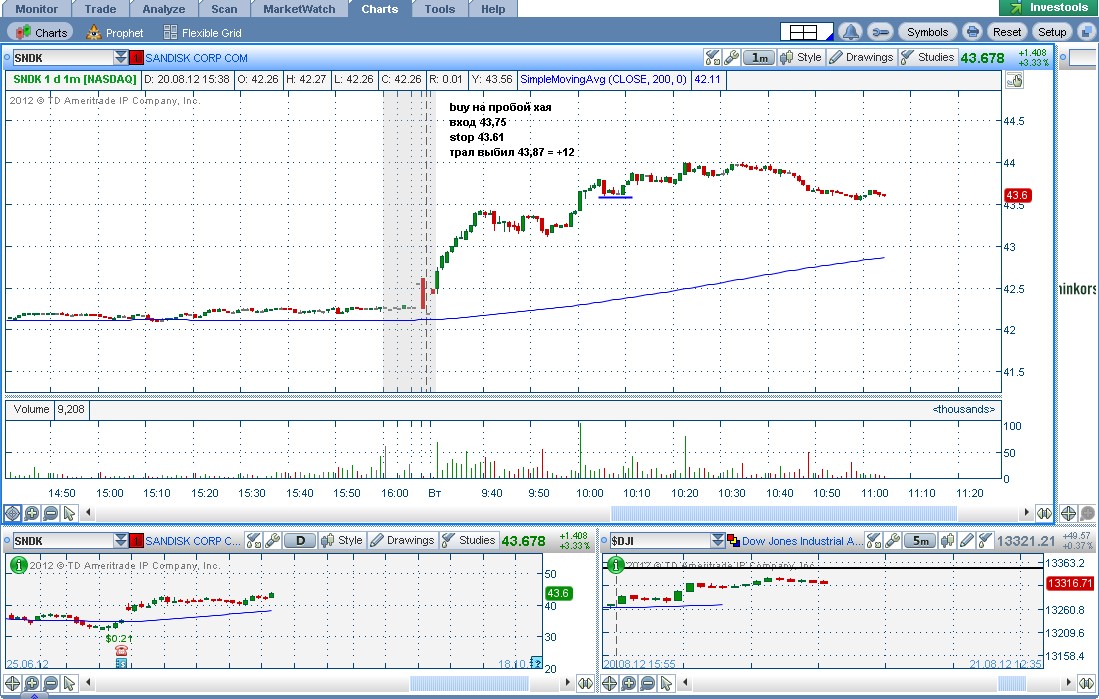Open Drawings menu in main chart

861,57
